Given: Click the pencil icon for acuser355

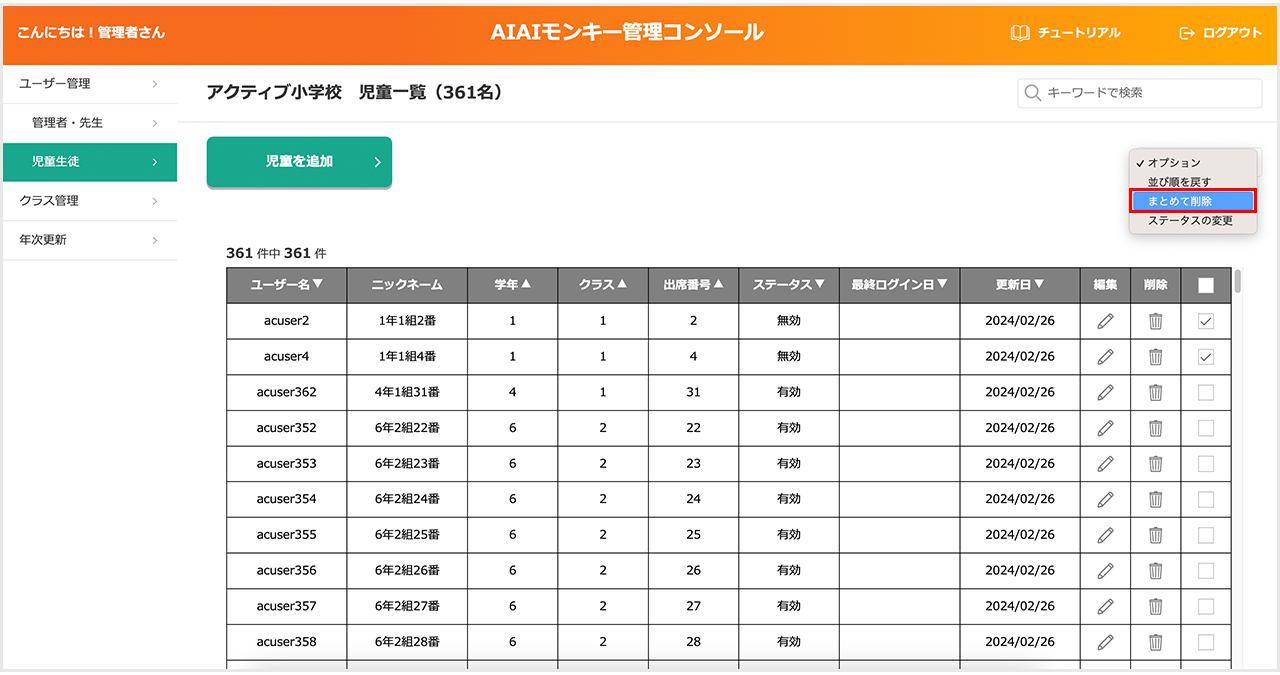Looking at the screenshot, I should point(1105,535).
